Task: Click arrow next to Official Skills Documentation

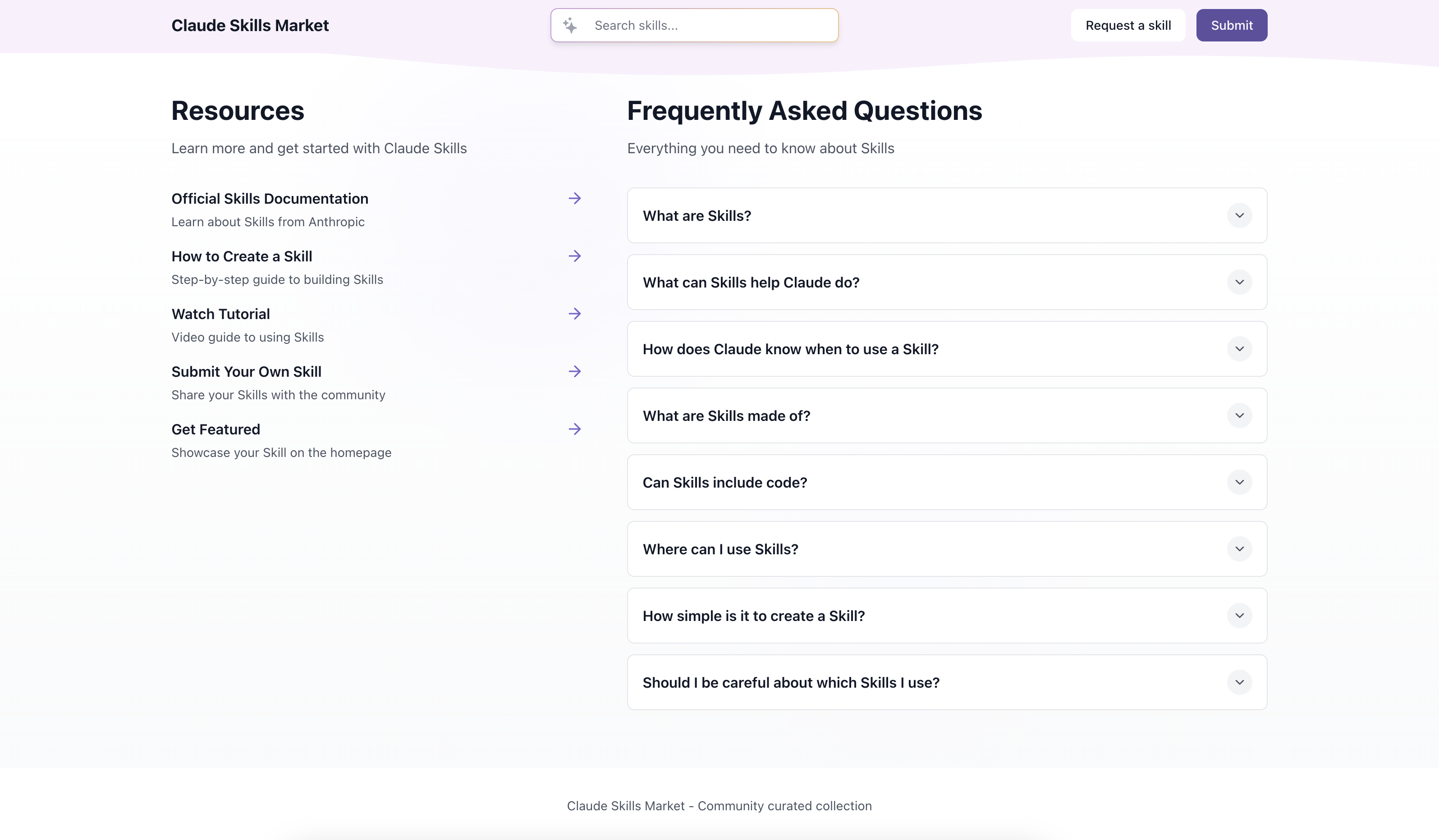Action: coord(574,199)
